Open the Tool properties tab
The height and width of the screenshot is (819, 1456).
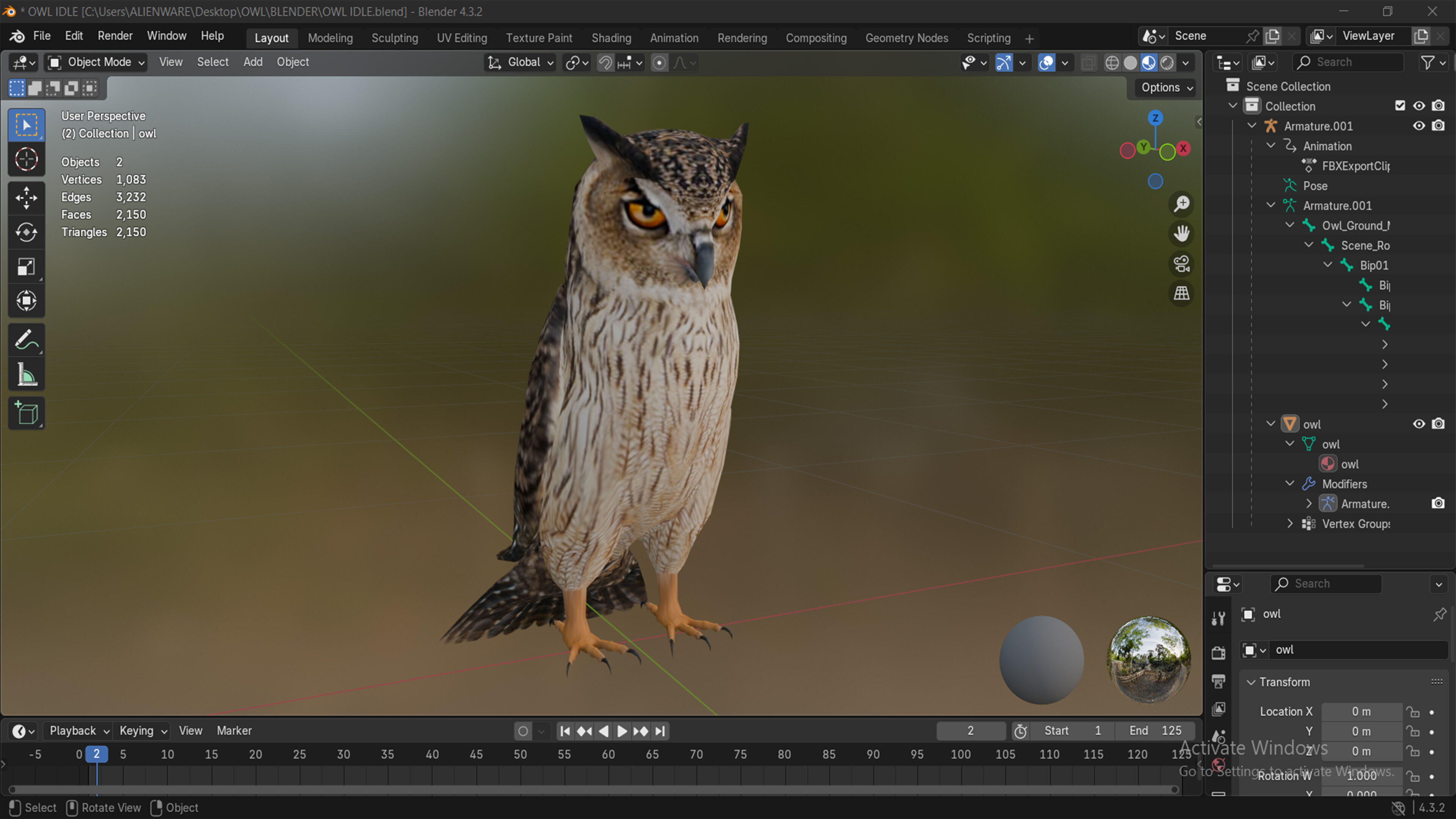1219,618
